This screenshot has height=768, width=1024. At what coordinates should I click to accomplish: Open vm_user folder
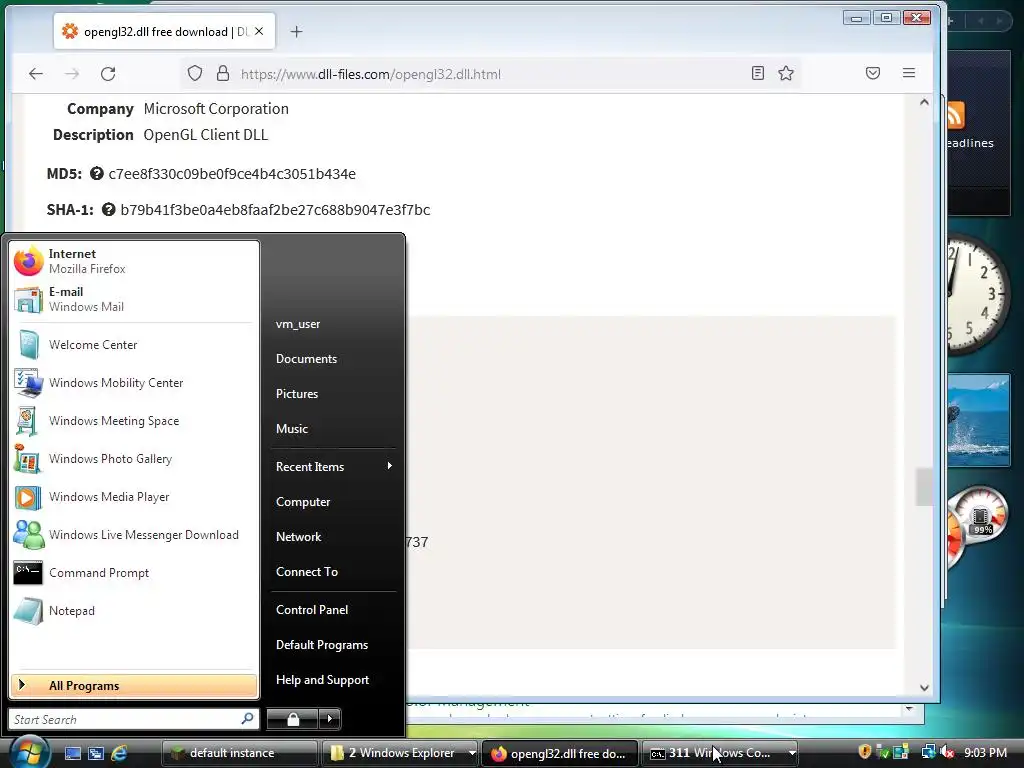(298, 324)
